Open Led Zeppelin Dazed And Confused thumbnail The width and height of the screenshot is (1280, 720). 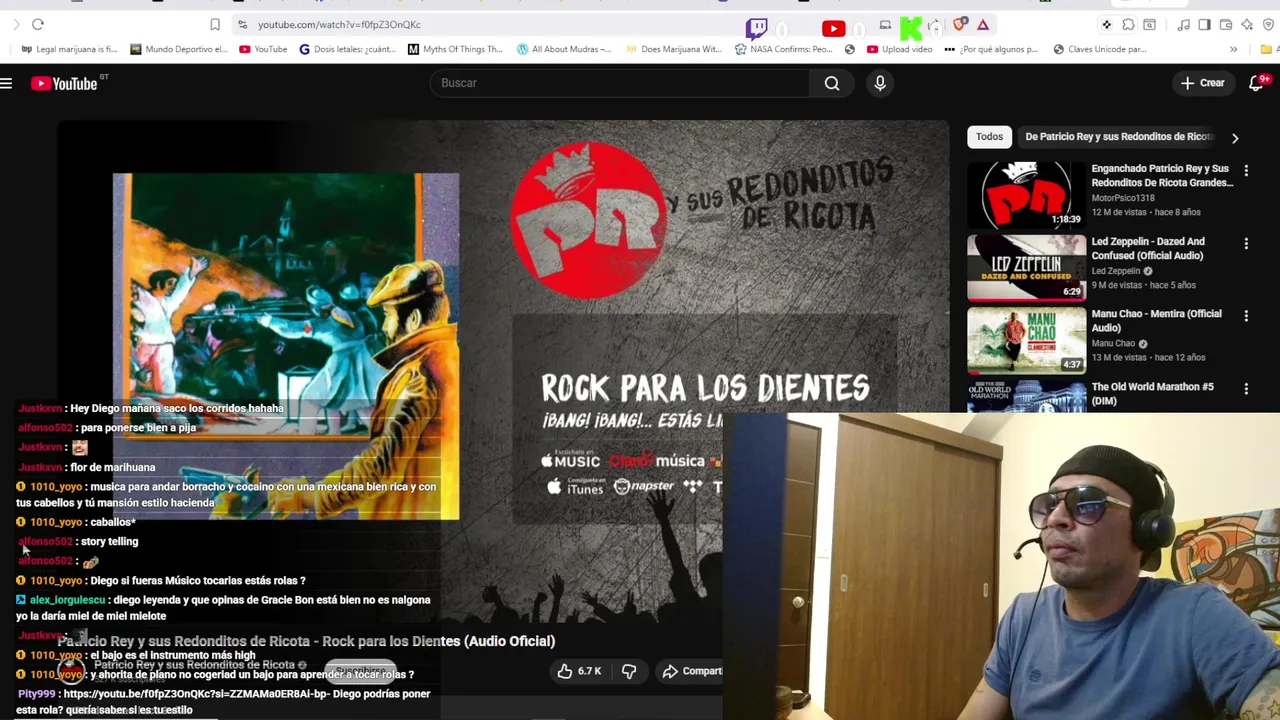[1026, 267]
